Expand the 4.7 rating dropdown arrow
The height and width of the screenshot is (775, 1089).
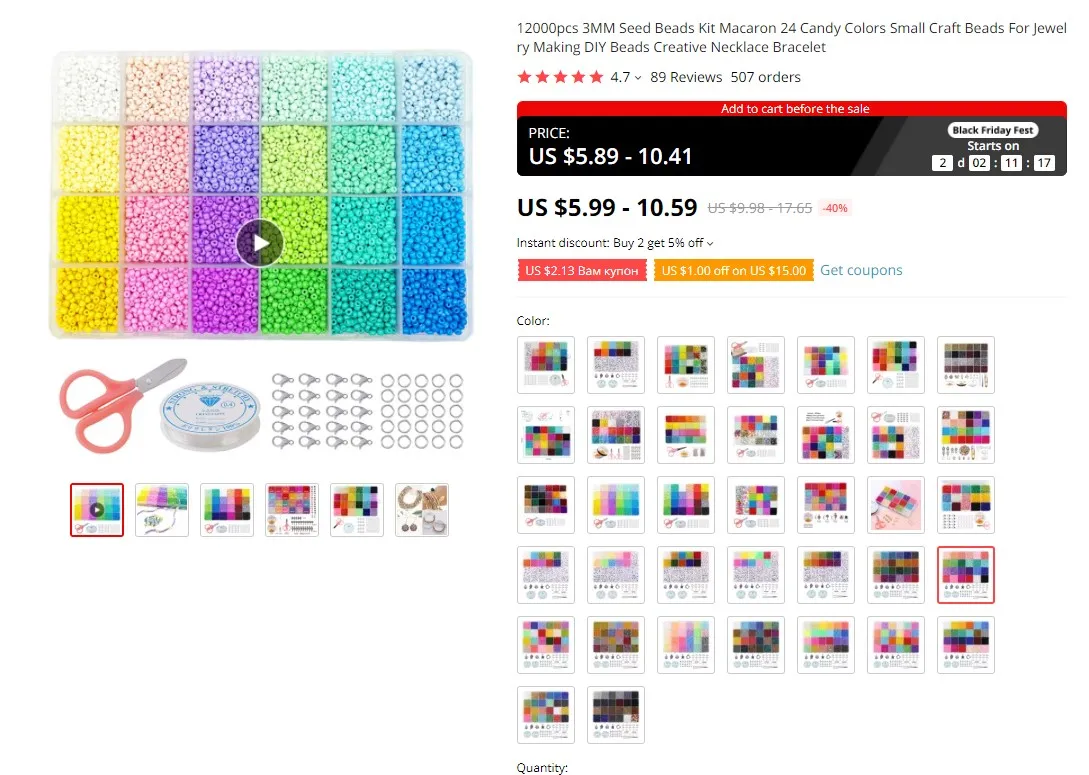click(x=638, y=78)
